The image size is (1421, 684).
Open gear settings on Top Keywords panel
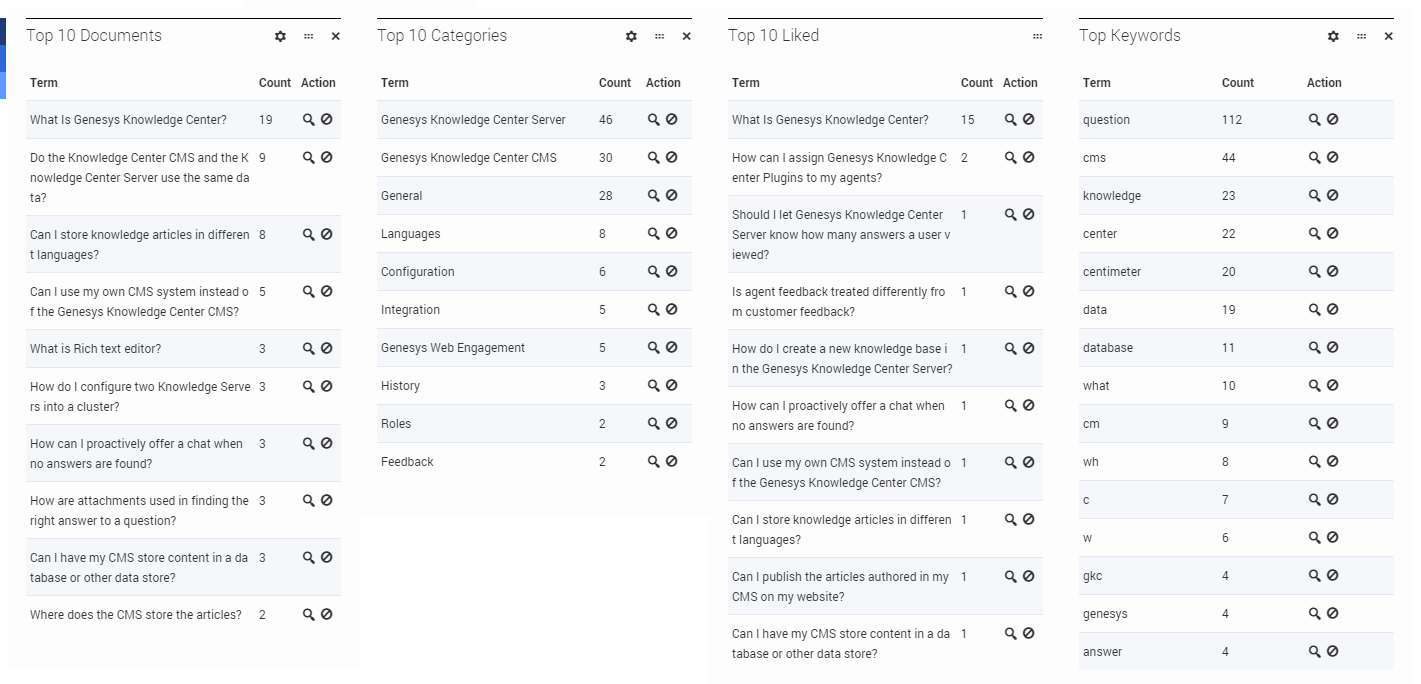click(1333, 36)
